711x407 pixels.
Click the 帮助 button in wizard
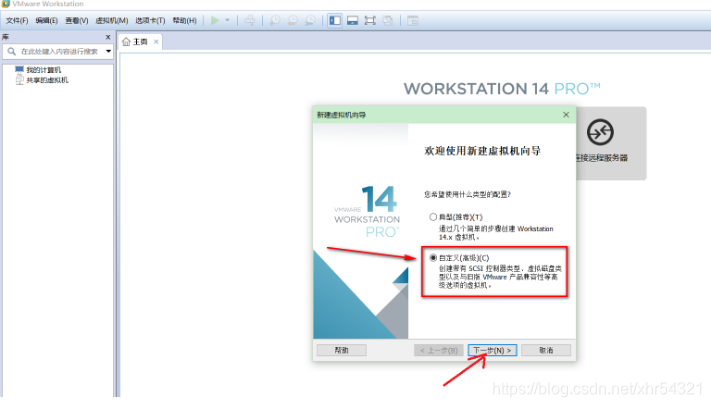[x=341, y=350]
